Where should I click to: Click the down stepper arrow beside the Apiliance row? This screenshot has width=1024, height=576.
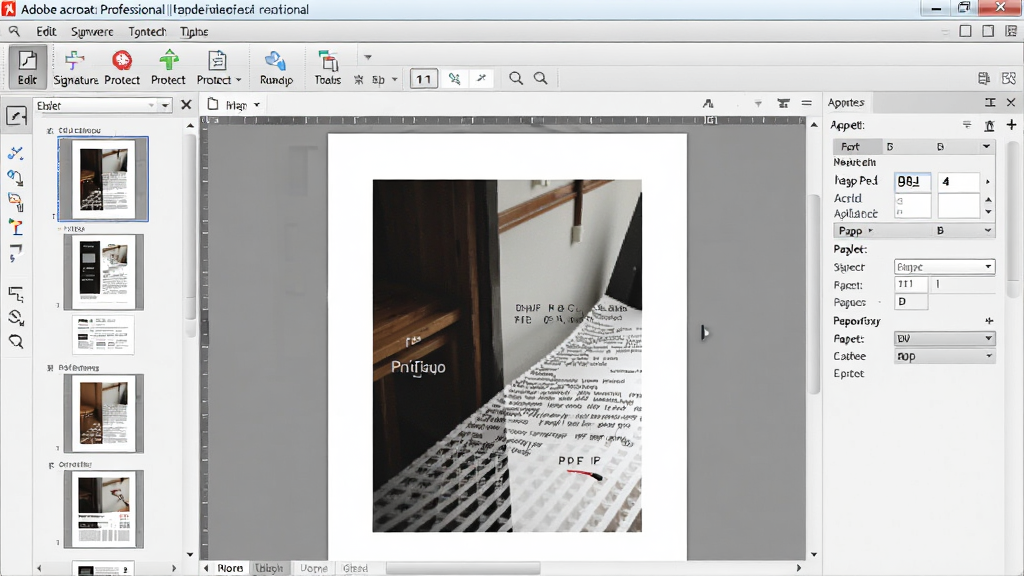coord(988,212)
